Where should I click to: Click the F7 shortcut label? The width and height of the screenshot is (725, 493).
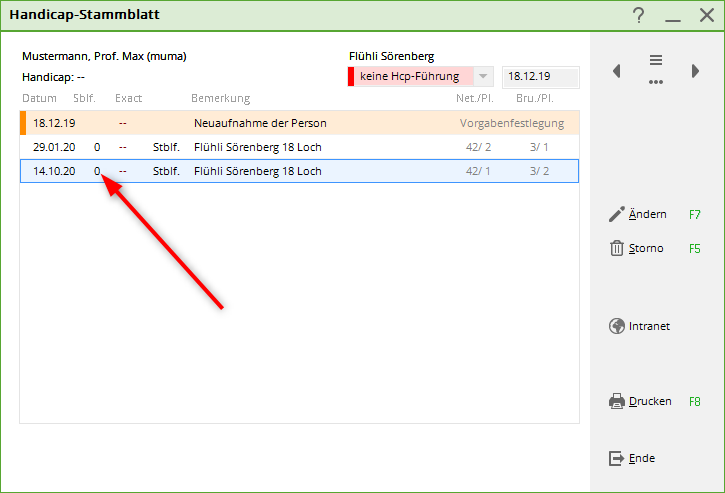click(x=694, y=215)
